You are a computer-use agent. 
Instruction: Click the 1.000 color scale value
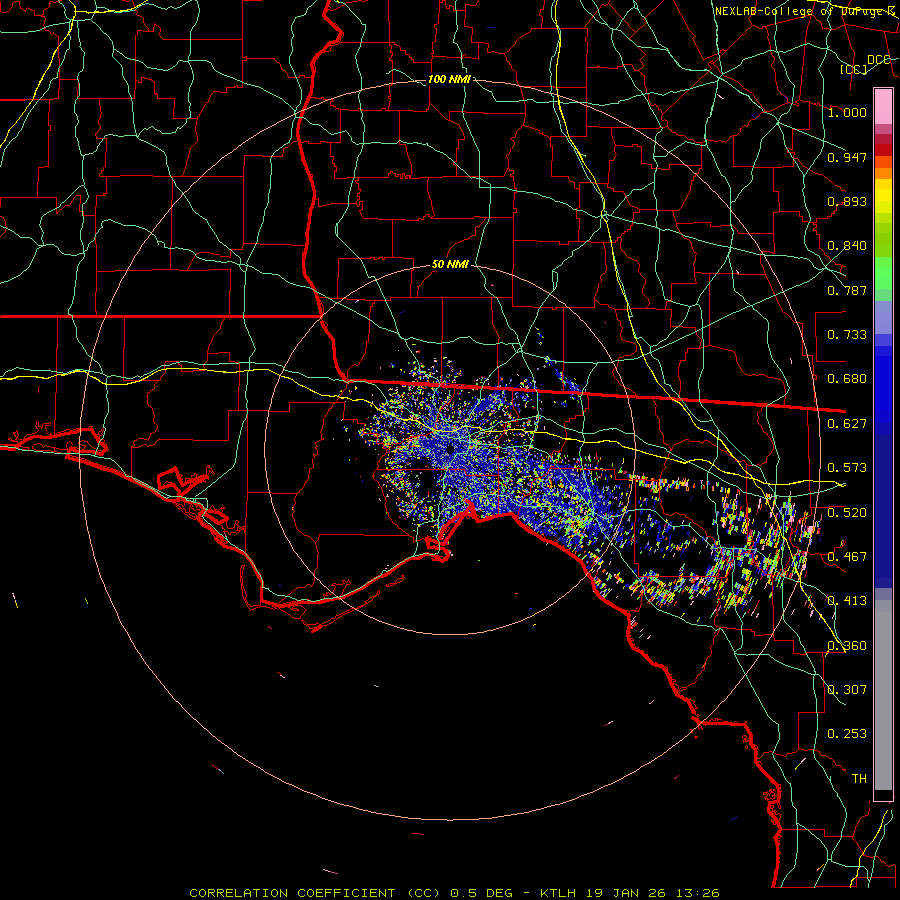(x=847, y=112)
